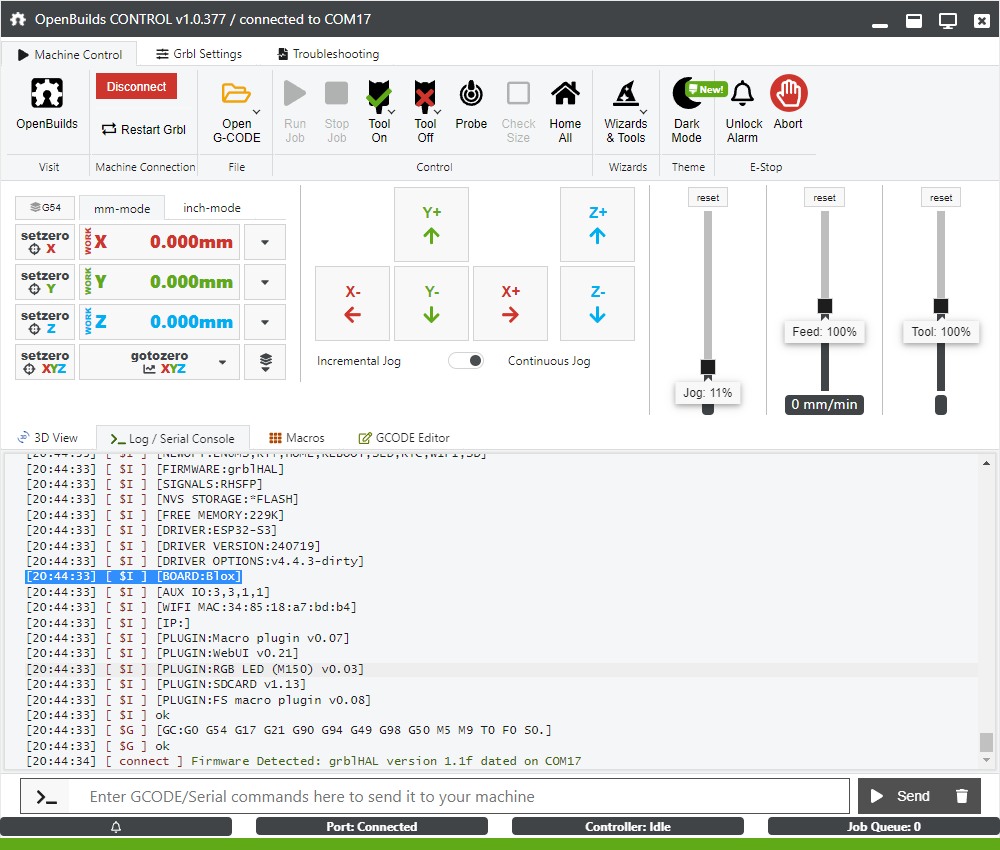Jog the machine with Y+ arrow
Screen dimensions: 1000x850
(432, 224)
